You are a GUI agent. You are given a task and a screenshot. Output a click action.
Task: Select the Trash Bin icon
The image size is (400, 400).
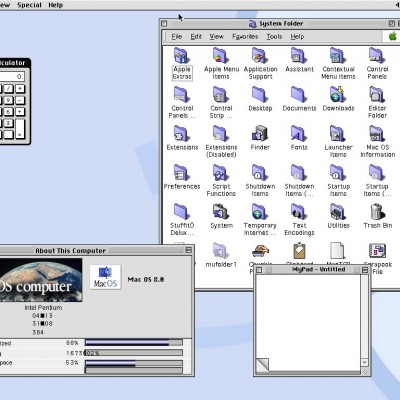click(x=377, y=212)
